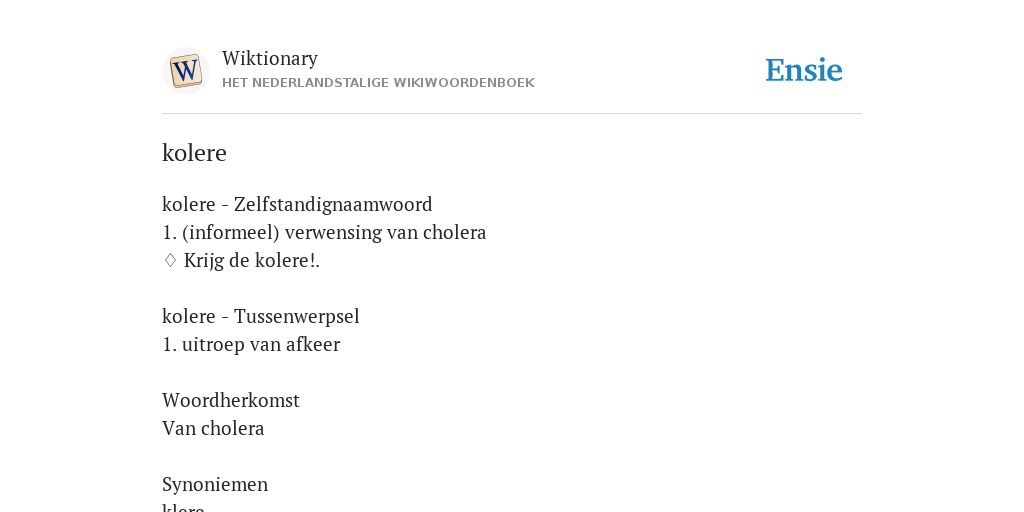Click the synonym 'klere' at the bottom
The height and width of the screenshot is (512, 1024).
184,507
